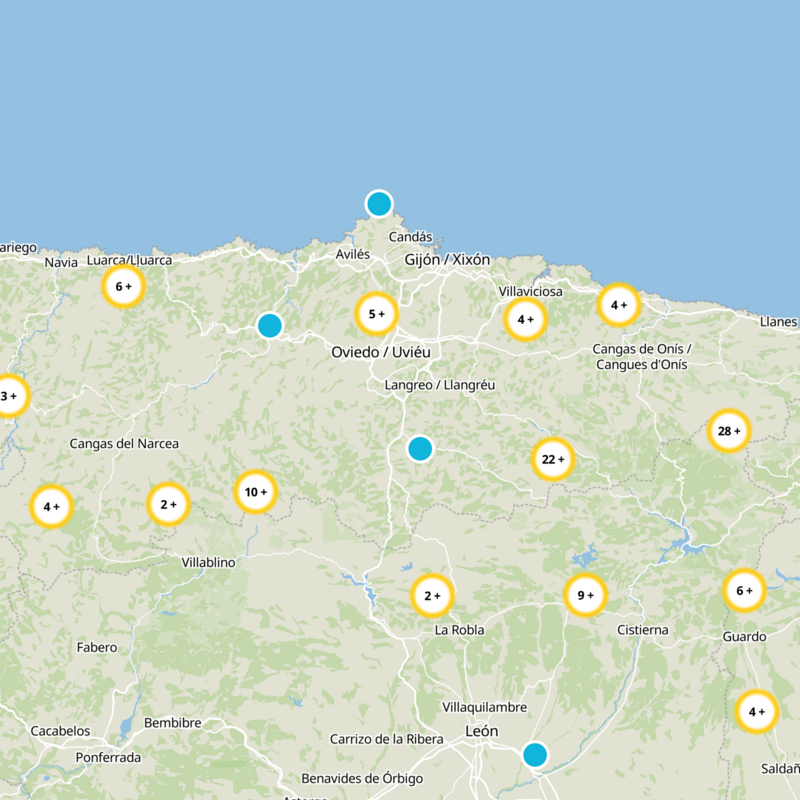Viewport: 800px width, 800px height.
Task: Open the 4+ cluster below Villaviciosa
Action: coord(526,319)
